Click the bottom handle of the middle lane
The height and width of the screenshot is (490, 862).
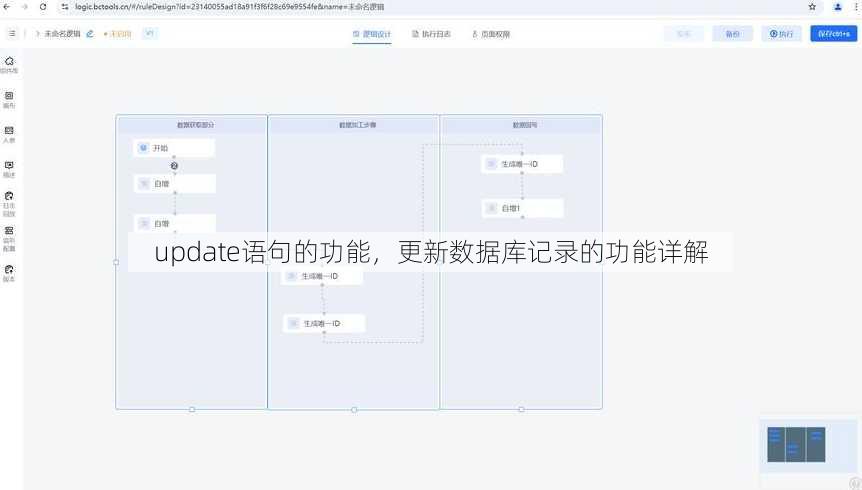[x=354, y=410]
